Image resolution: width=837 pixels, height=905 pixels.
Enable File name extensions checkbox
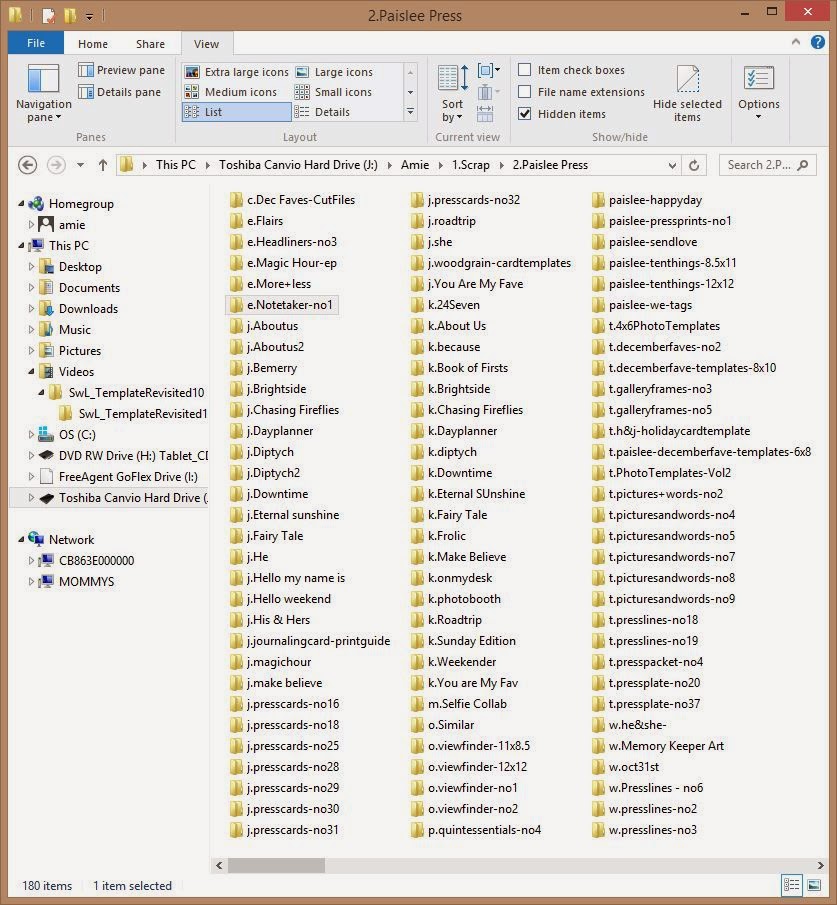coord(525,92)
